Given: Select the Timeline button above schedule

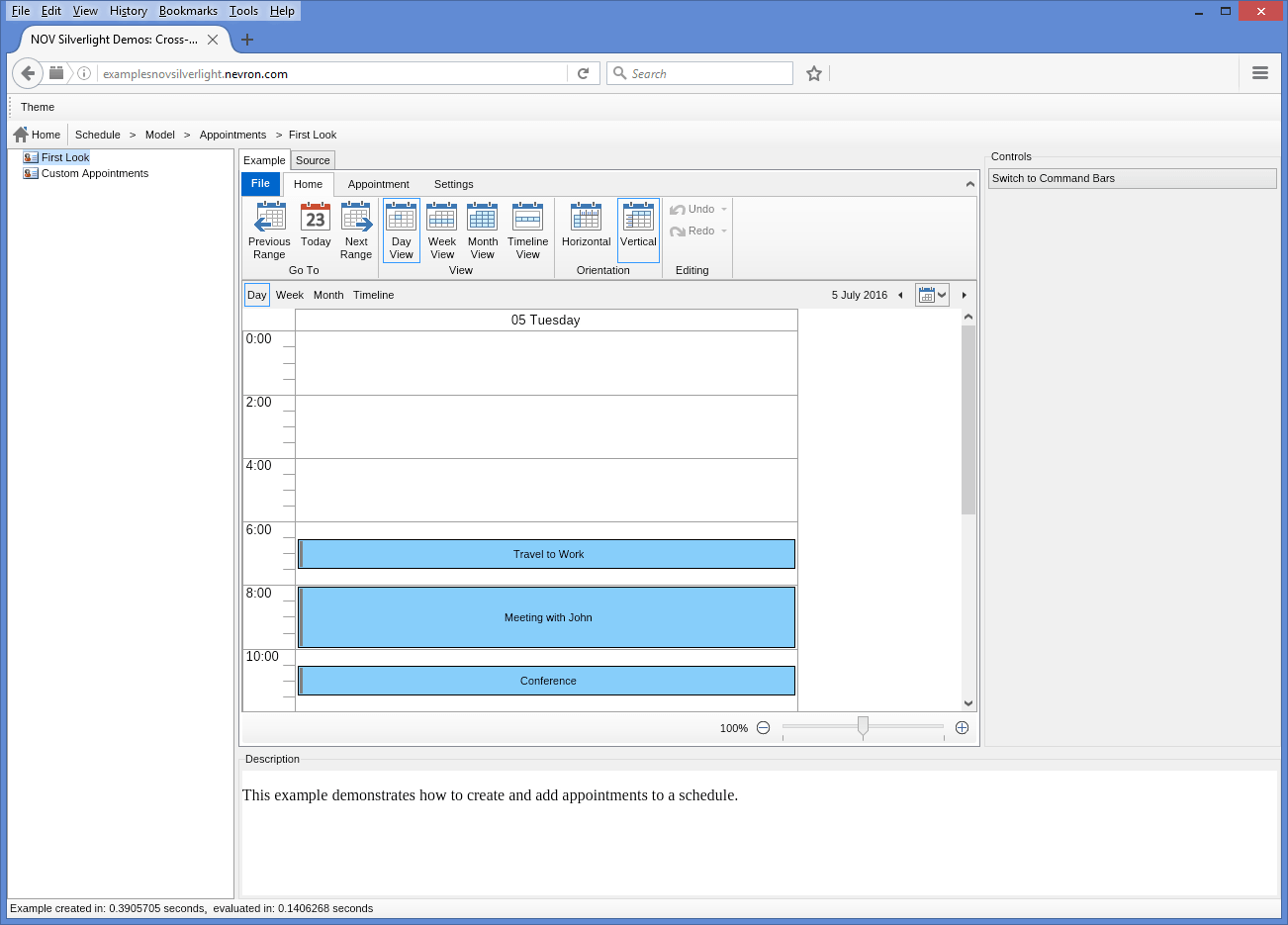Looking at the screenshot, I should 374,295.
